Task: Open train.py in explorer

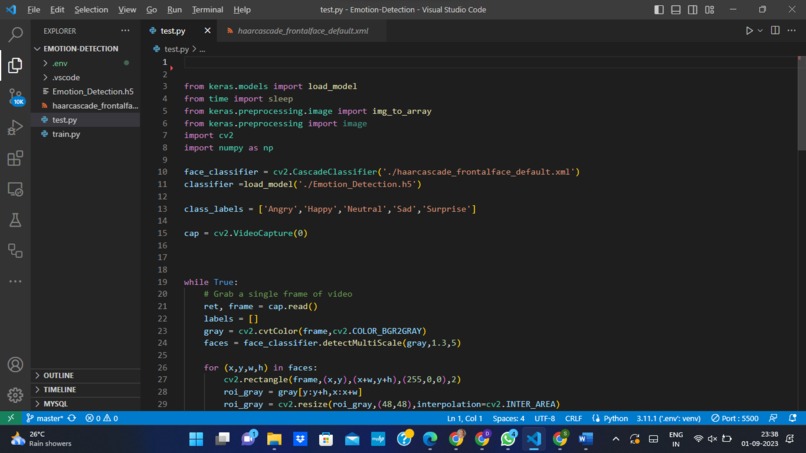Action: [66, 134]
